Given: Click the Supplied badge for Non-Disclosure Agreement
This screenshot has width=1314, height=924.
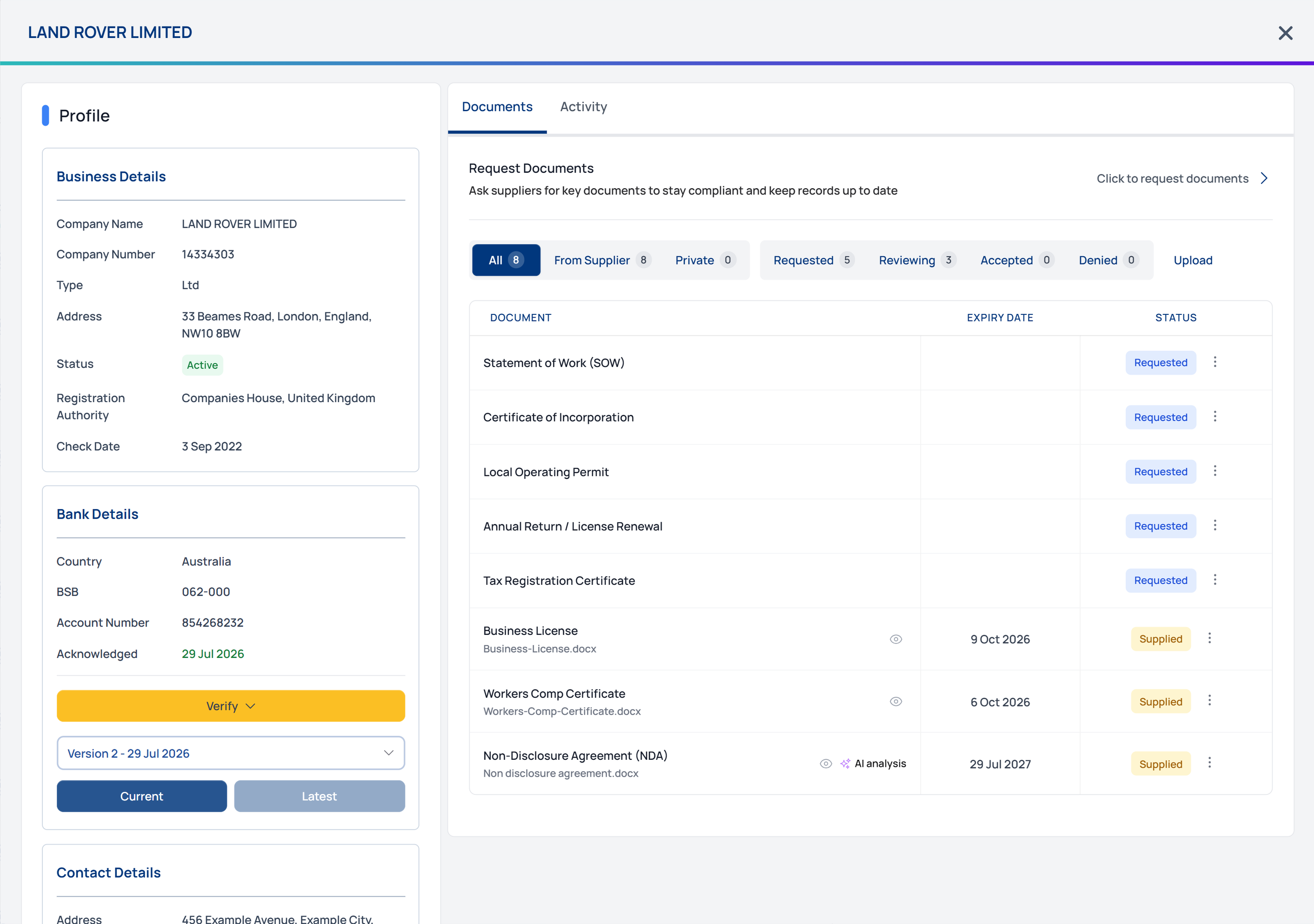Looking at the screenshot, I should coord(1161,764).
